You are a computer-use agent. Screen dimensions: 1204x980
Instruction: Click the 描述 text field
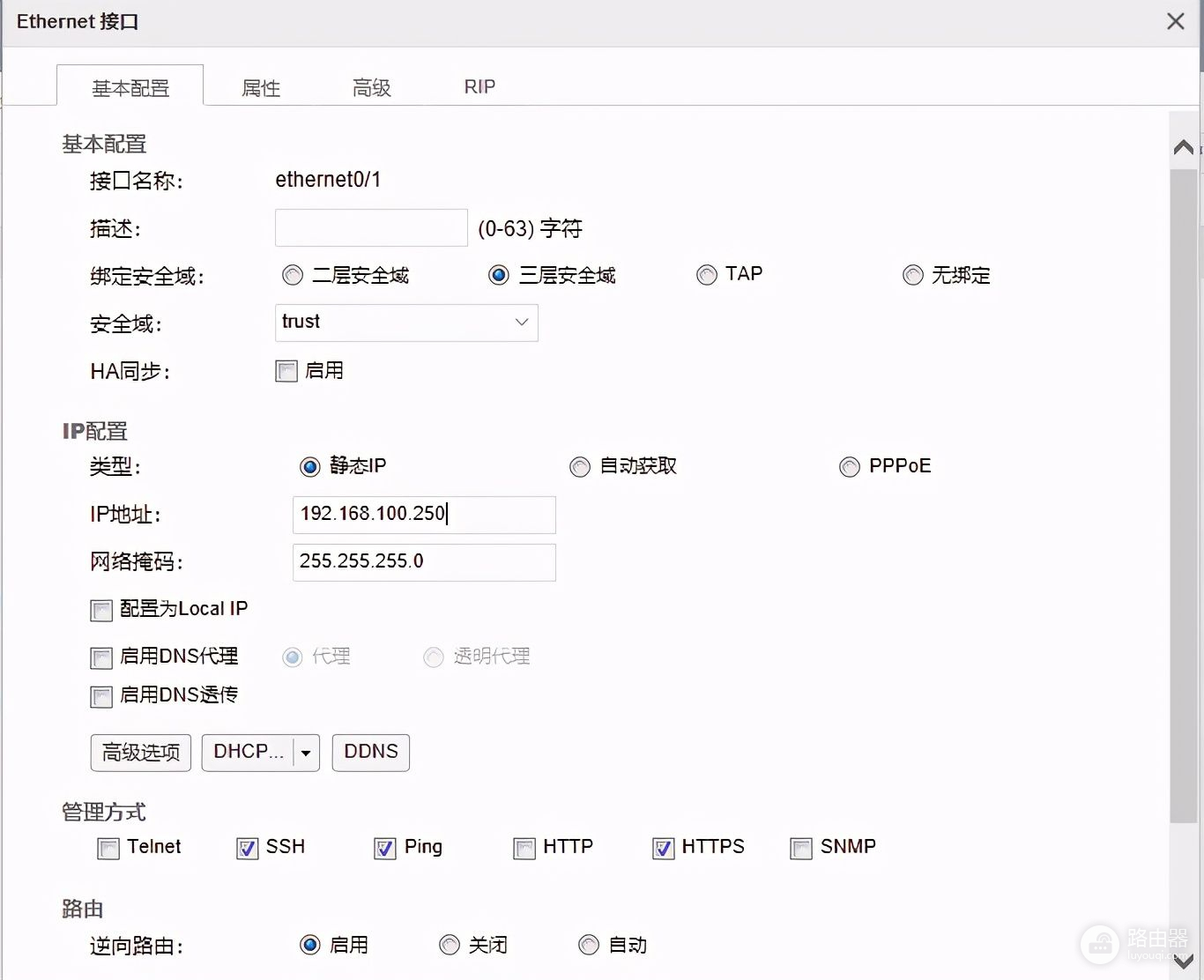click(x=371, y=228)
